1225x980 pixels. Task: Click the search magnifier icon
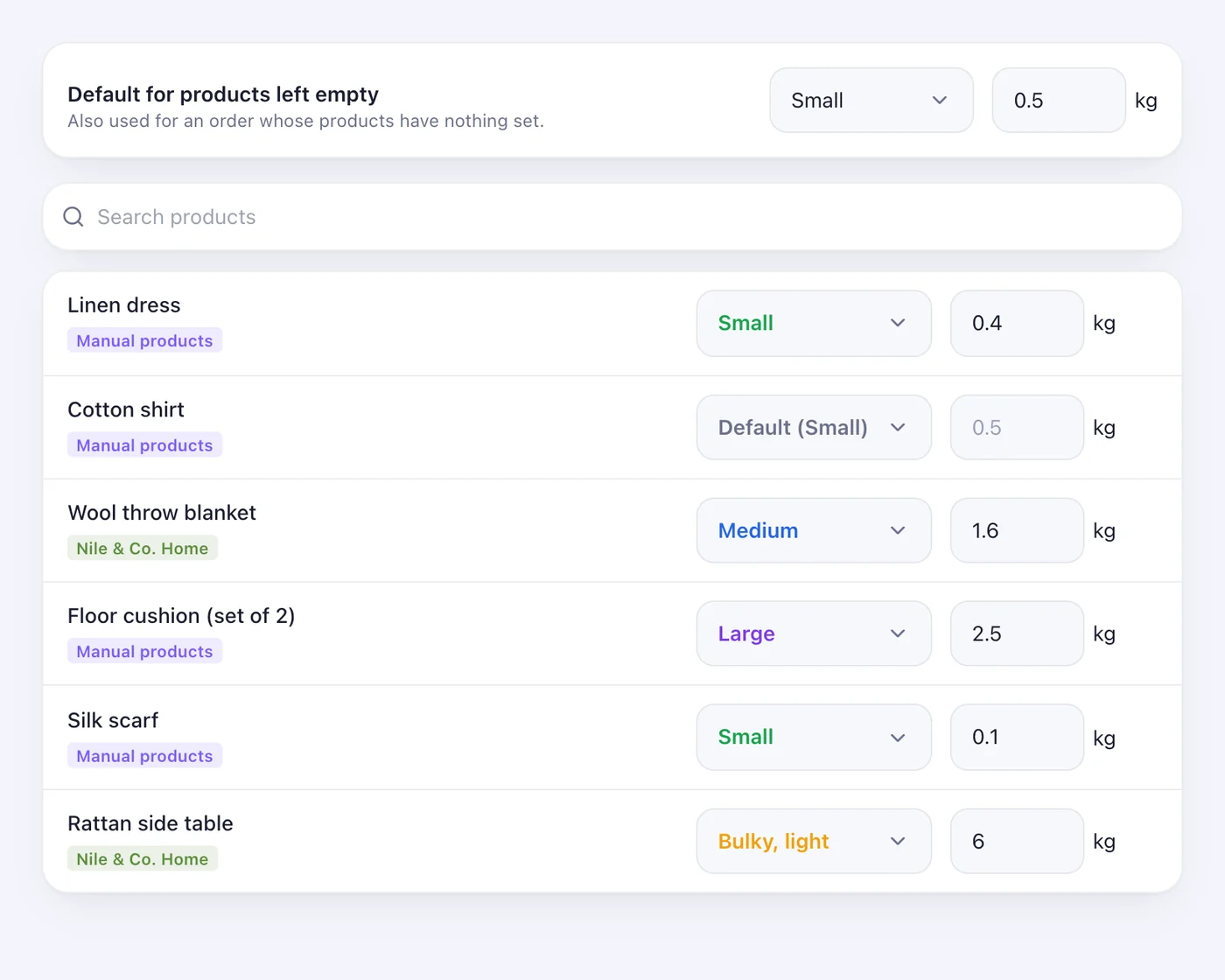[73, 217]
